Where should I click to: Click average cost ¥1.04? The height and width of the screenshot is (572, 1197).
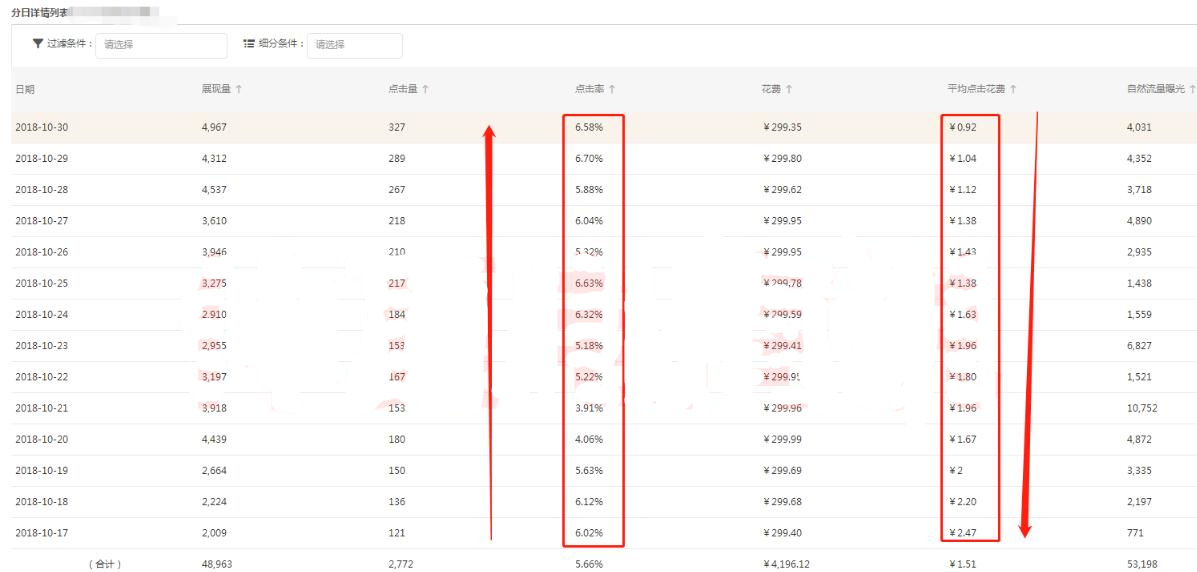click(x=963, y=159)
